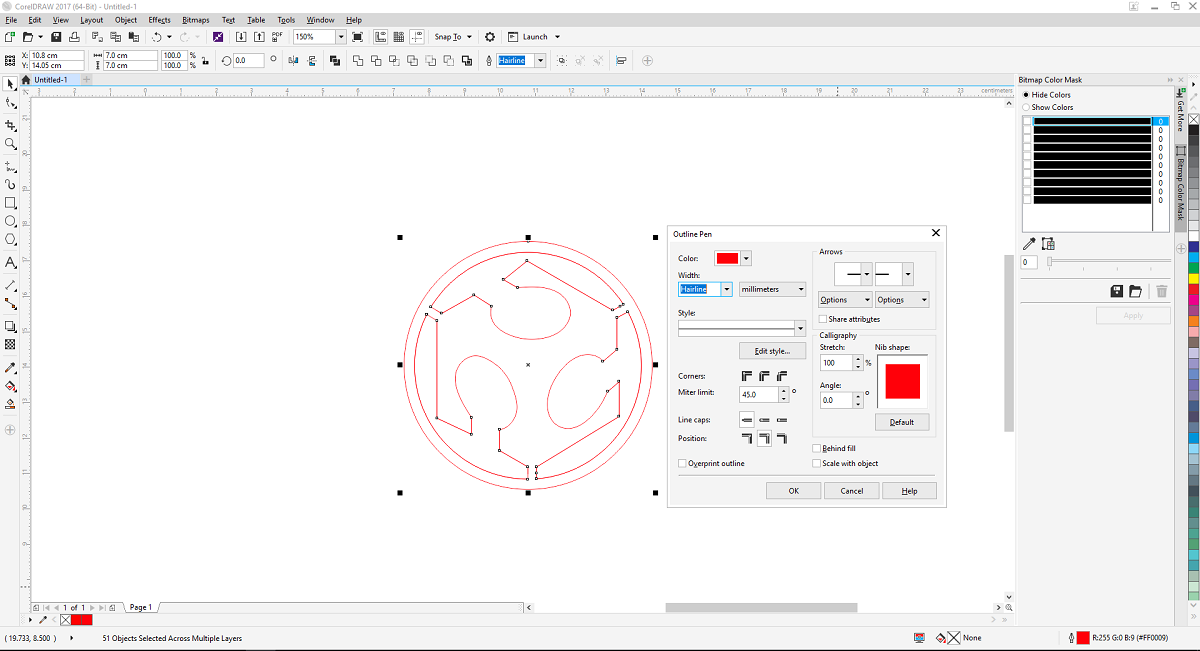Select the Pick tool in the toolbox
The height and width of the screenshot is (651, 1200).
tap(10, 84)
